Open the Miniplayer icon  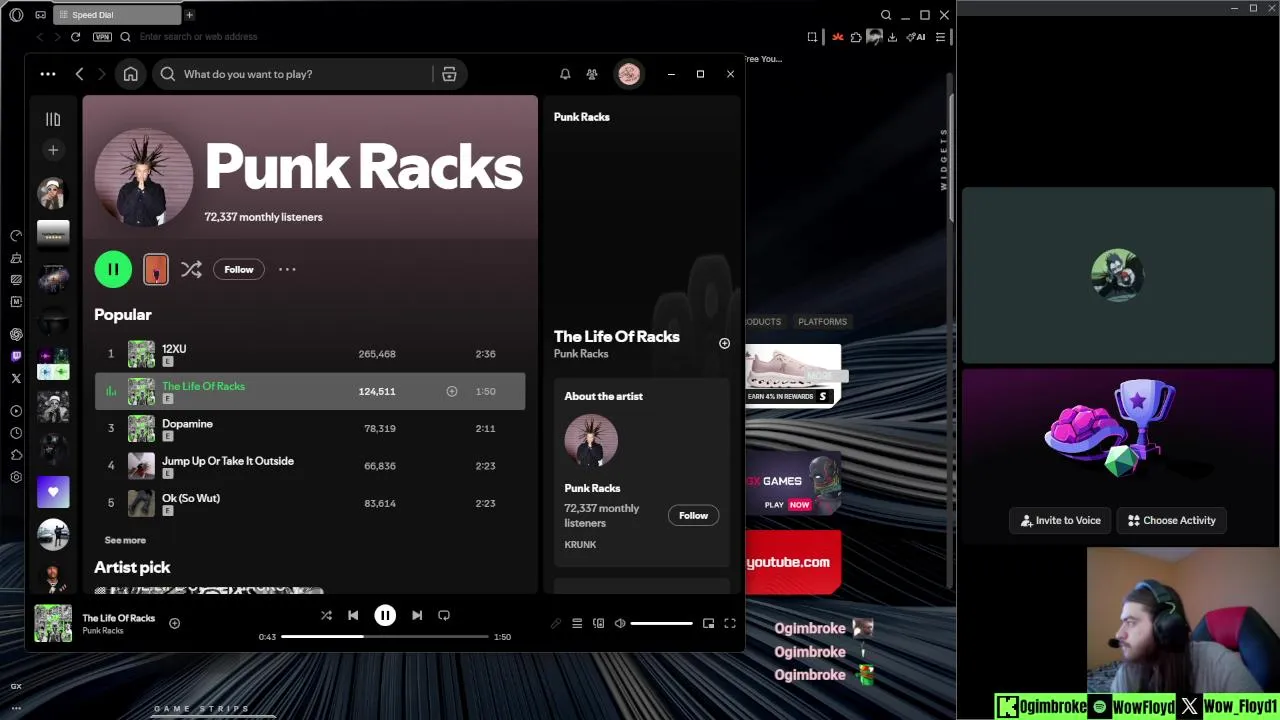(x=708, y=623)
